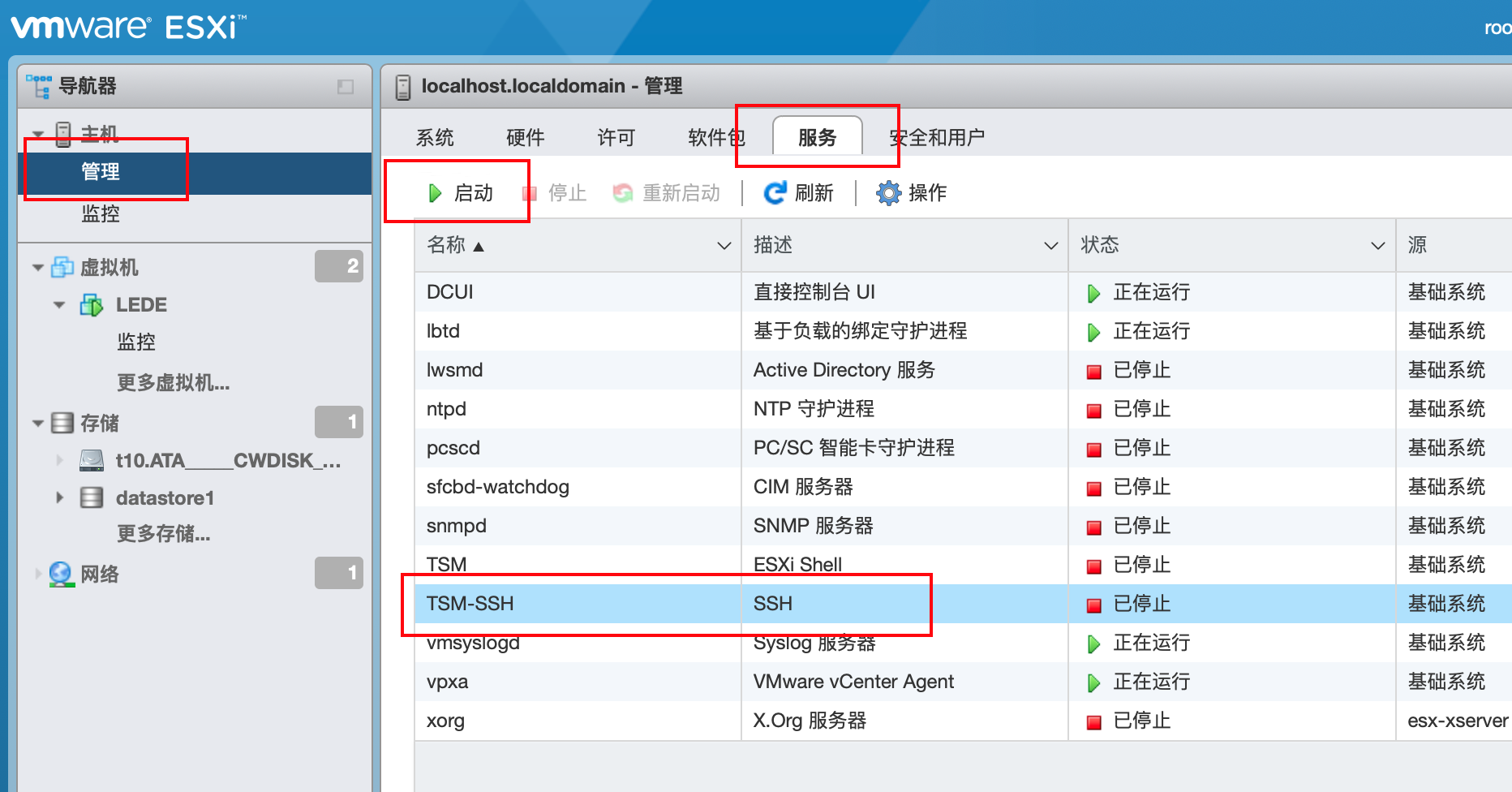
Task: Click ntpd stopped status icon
Action: [1094, 411]
